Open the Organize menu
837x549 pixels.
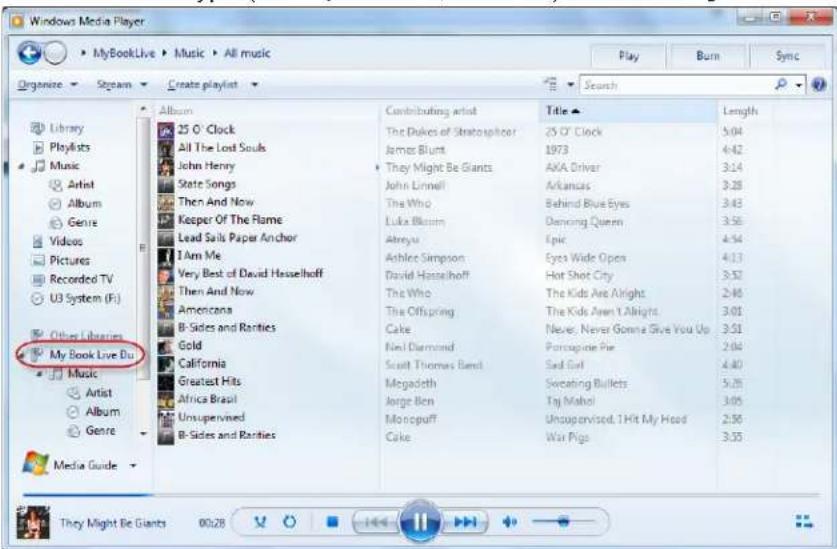point(48,84)
